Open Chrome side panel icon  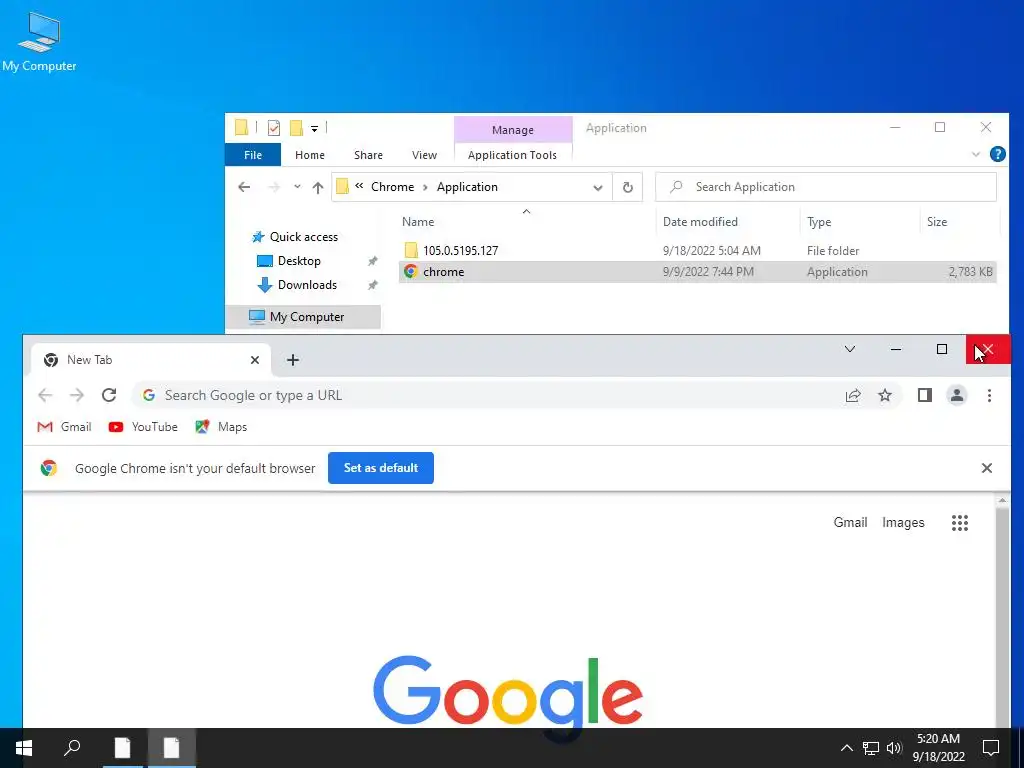(x=925, y=395)
